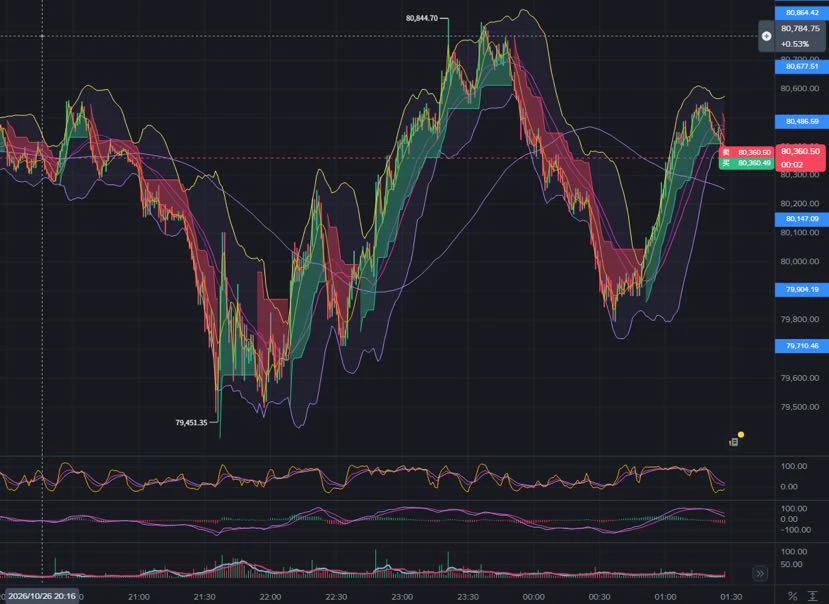Select the 80,486.59 blue price level label
The width and height of the screenshot is (829, 604).
[802, 121]
